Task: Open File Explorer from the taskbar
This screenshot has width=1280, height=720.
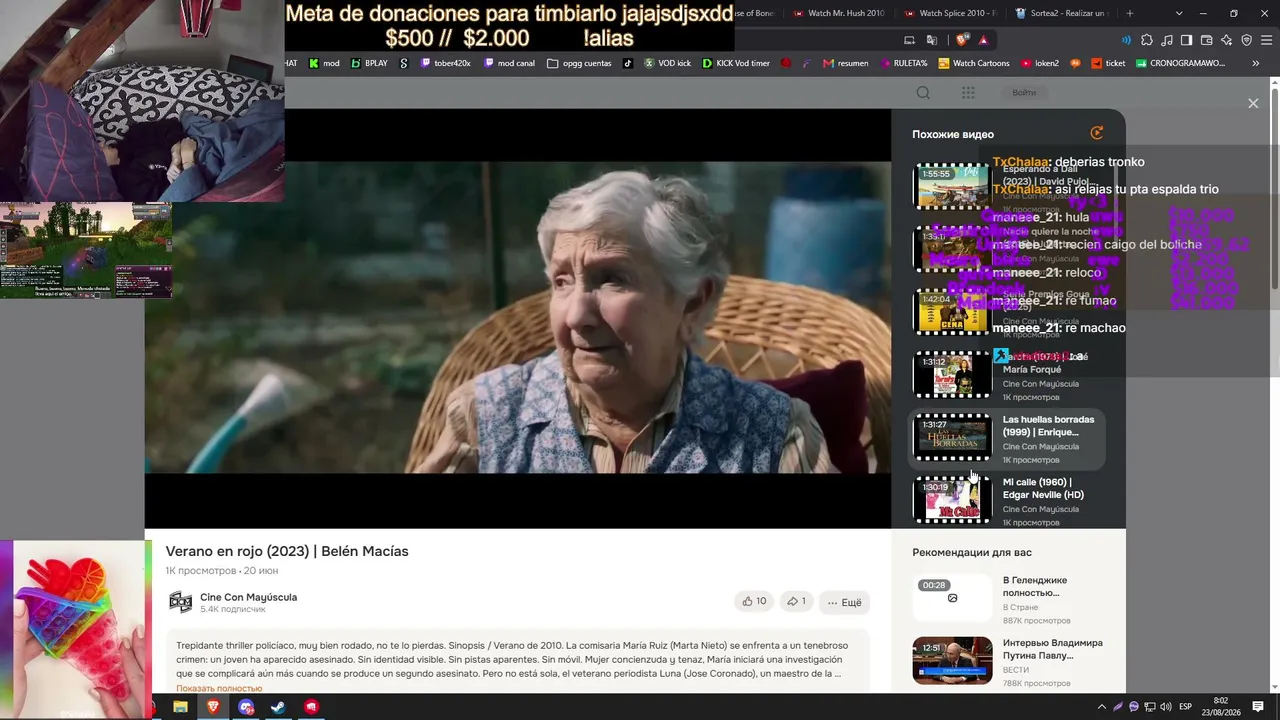Action: click(180, 707)
